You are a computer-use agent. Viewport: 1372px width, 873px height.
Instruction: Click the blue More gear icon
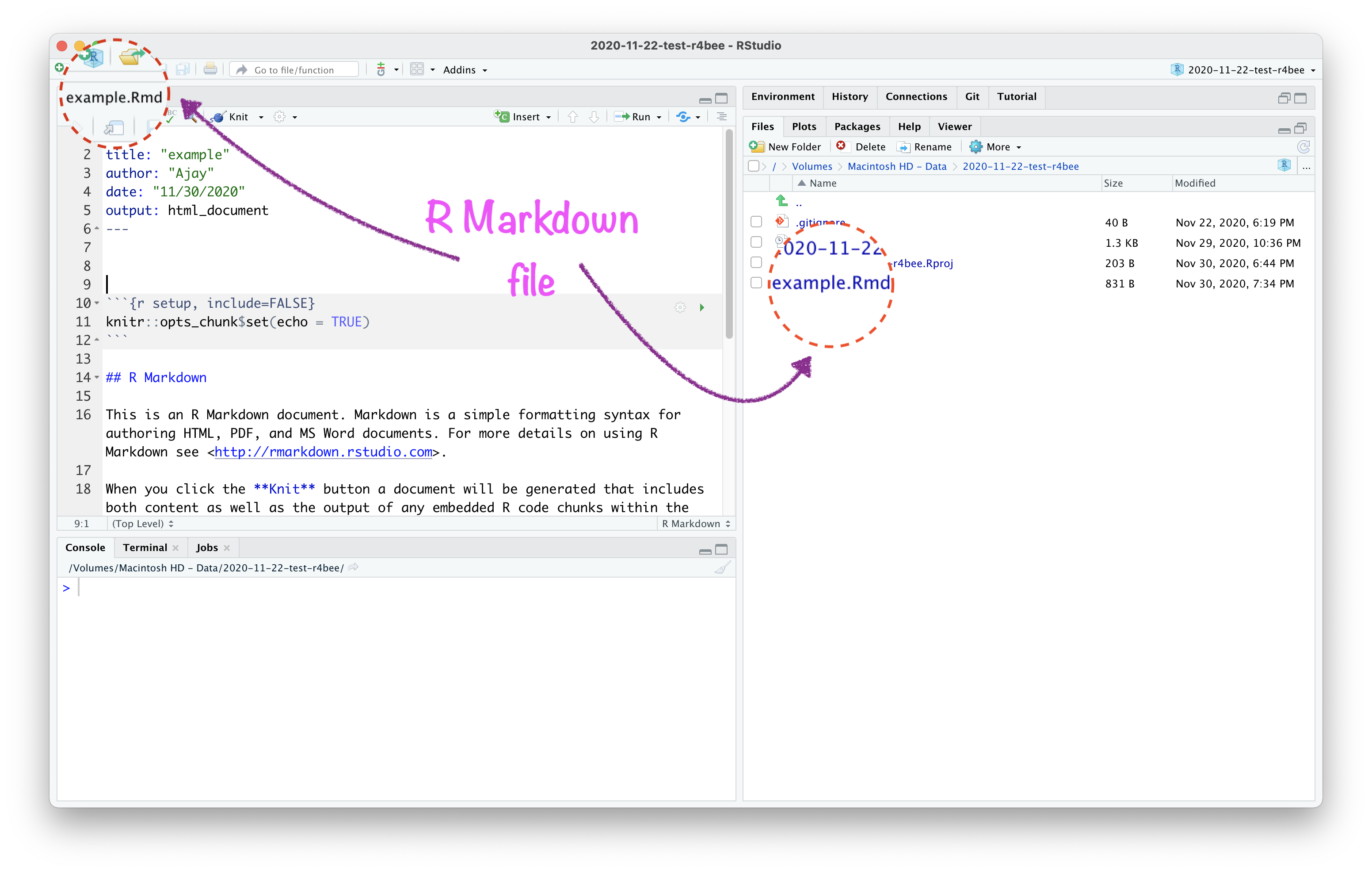(x=976, y=146)
